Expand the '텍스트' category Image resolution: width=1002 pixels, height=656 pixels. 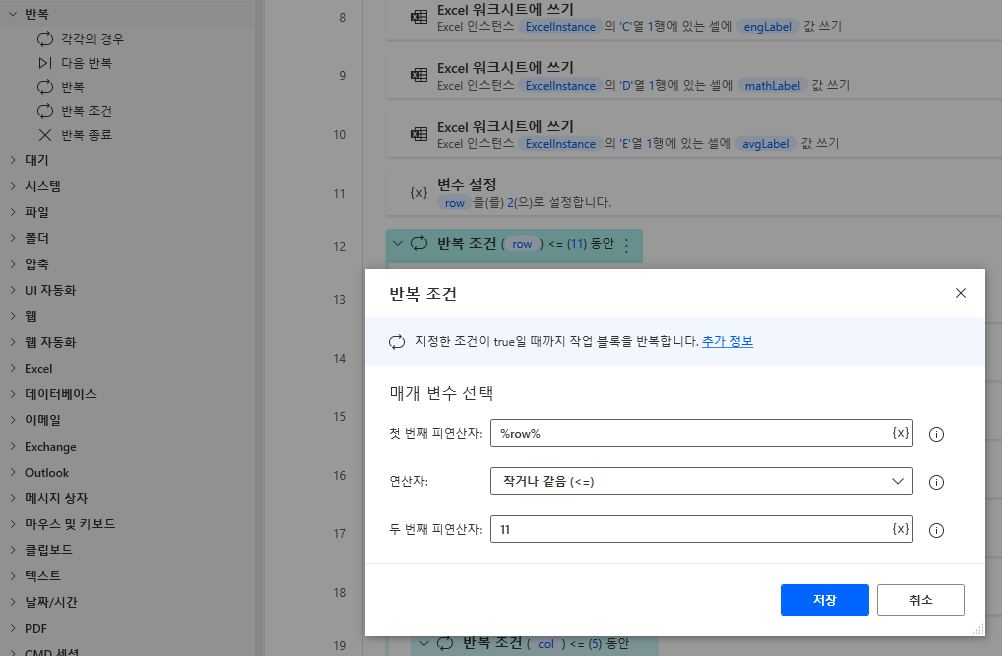(13, 576)
